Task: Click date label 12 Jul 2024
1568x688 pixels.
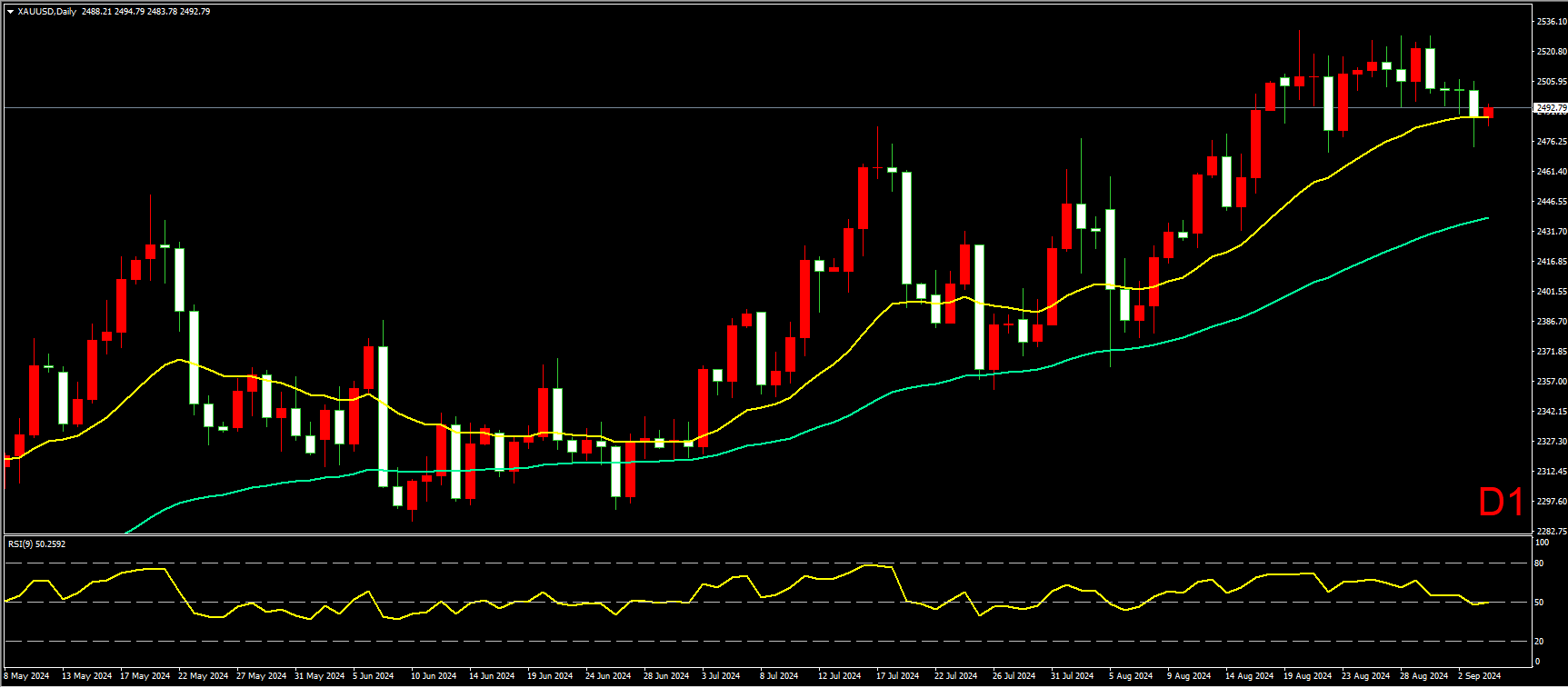Action: 840,676
